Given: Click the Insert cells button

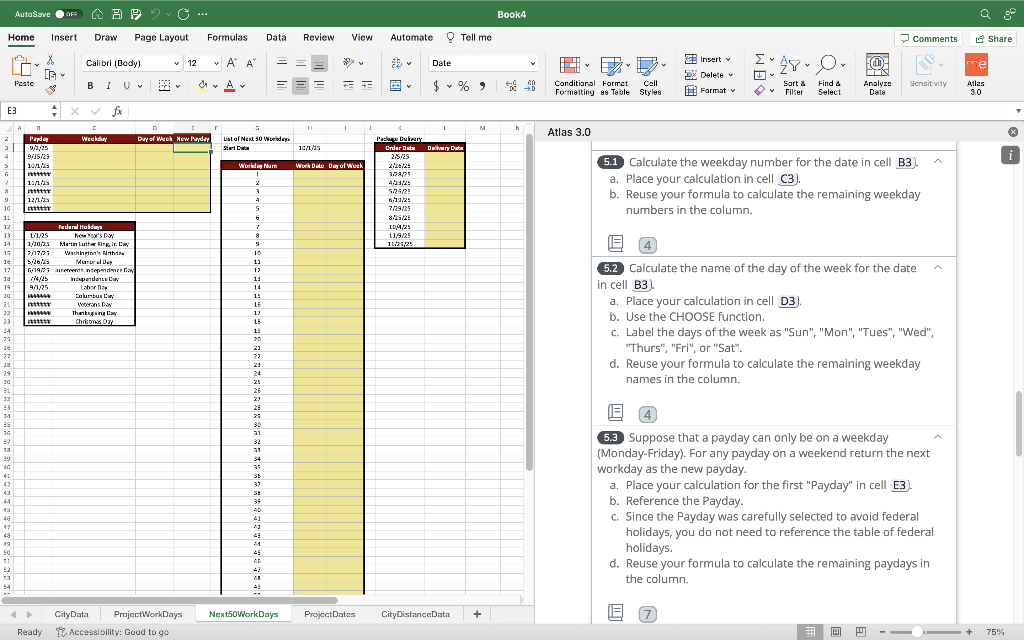Looking at the screenshot, I should (x=708, y=59).
